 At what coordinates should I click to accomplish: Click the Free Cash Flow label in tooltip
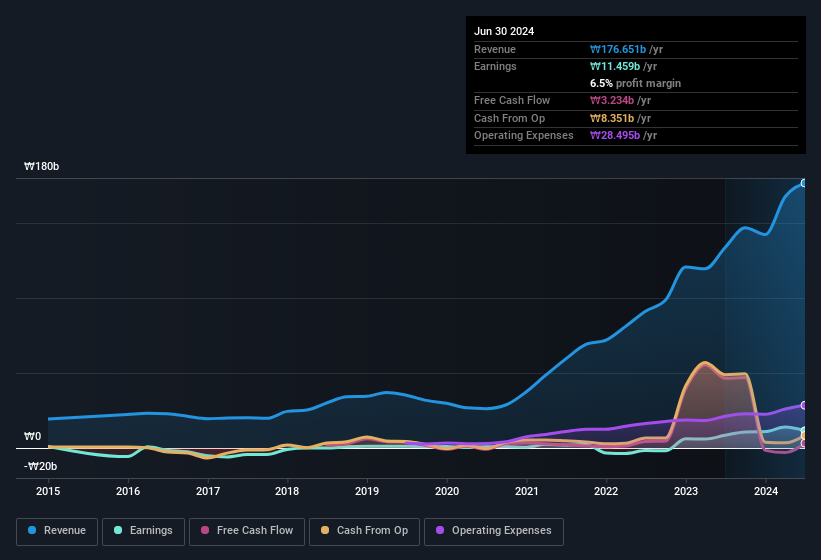pyautogui.click(x=512, y=100)
